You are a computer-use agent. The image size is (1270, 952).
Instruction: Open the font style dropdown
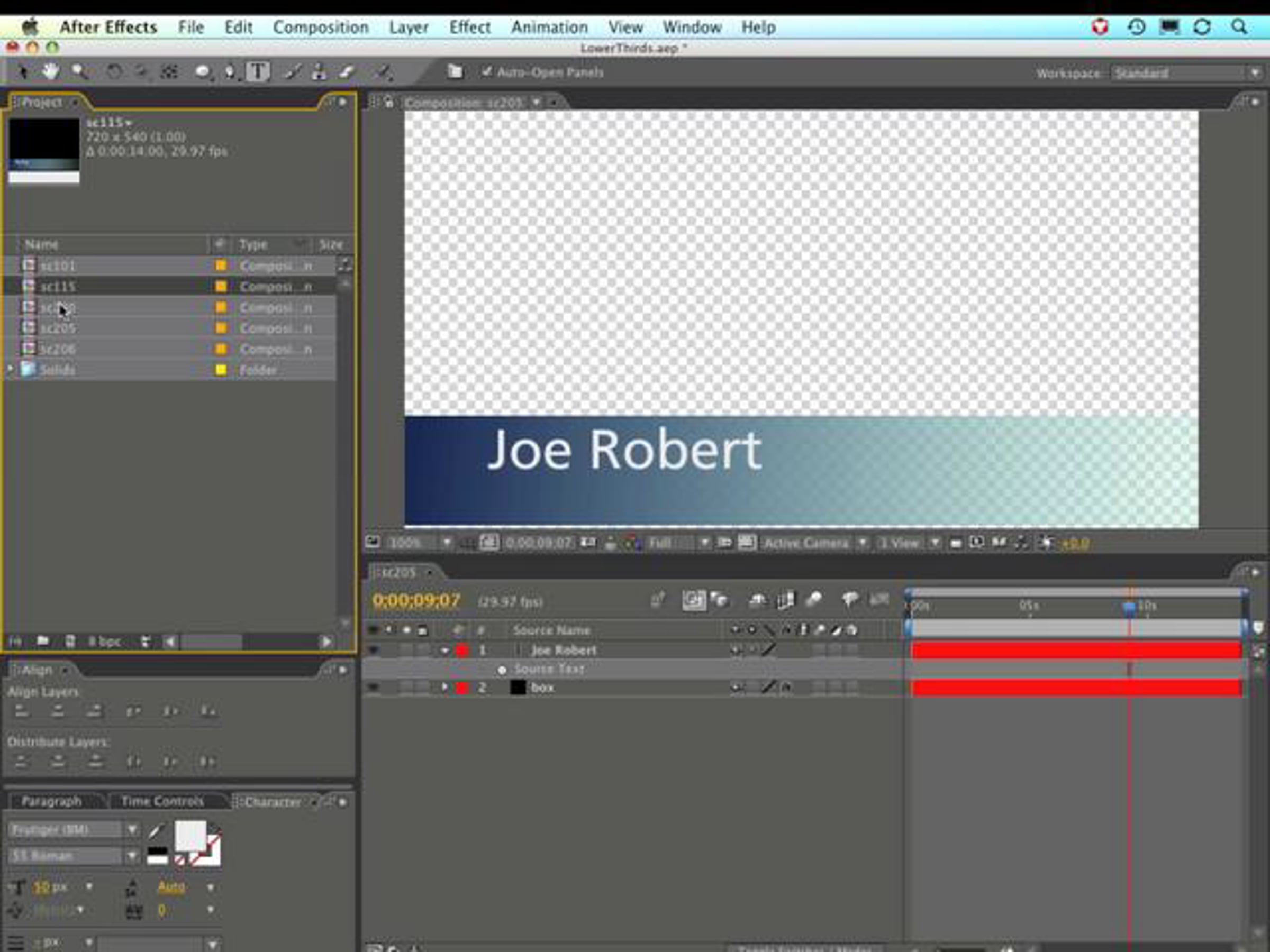click(x=74, y=856)
